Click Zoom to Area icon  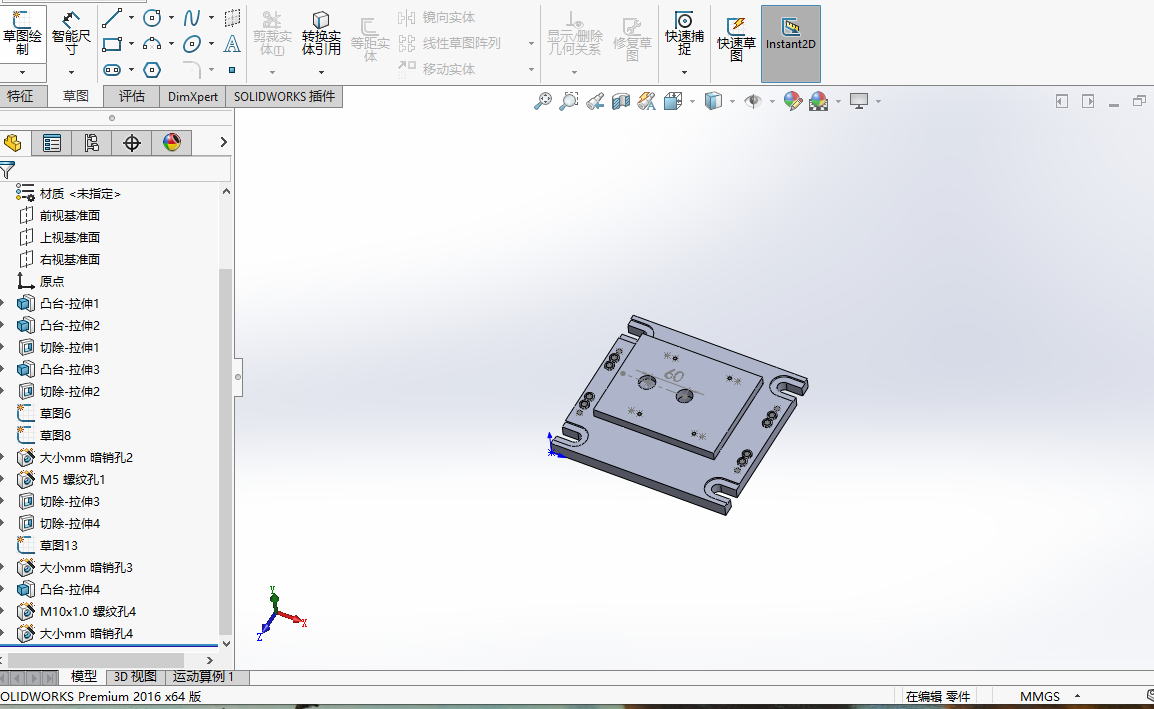click(568, 101)
